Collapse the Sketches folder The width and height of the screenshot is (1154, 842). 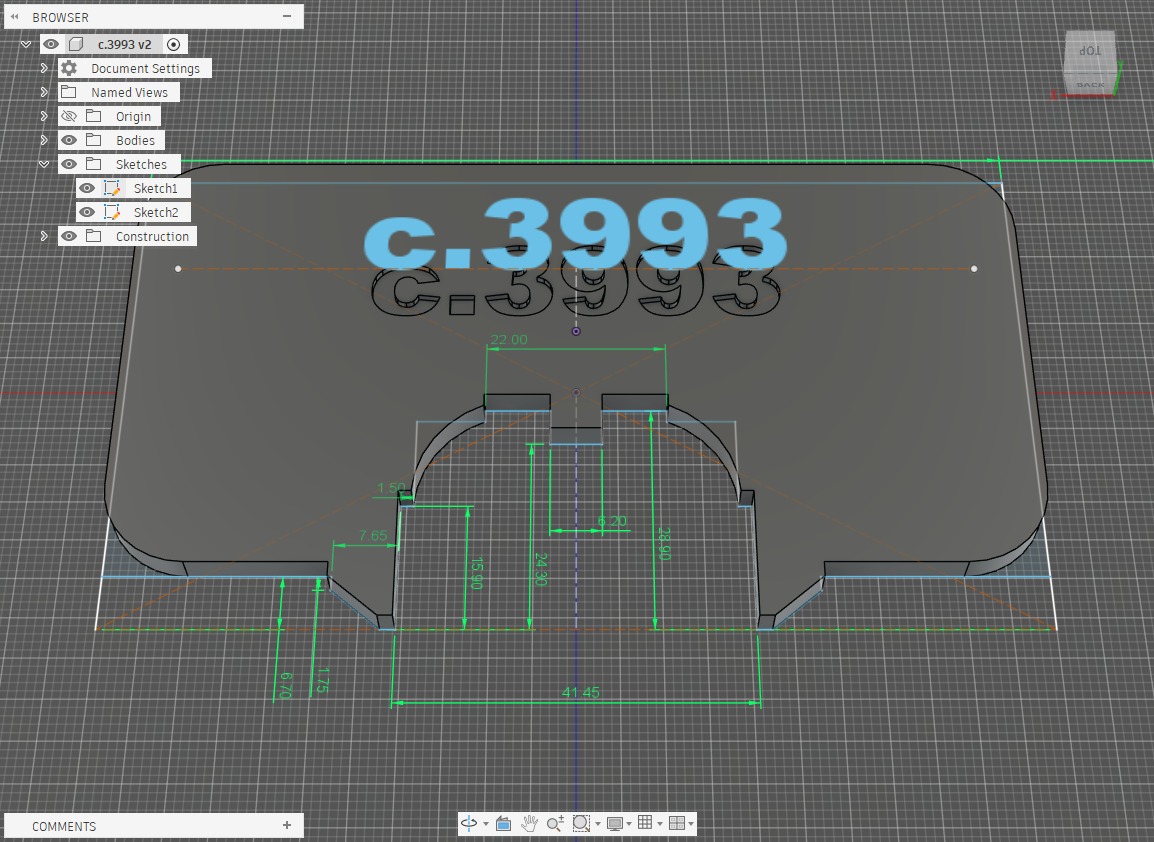44,164
